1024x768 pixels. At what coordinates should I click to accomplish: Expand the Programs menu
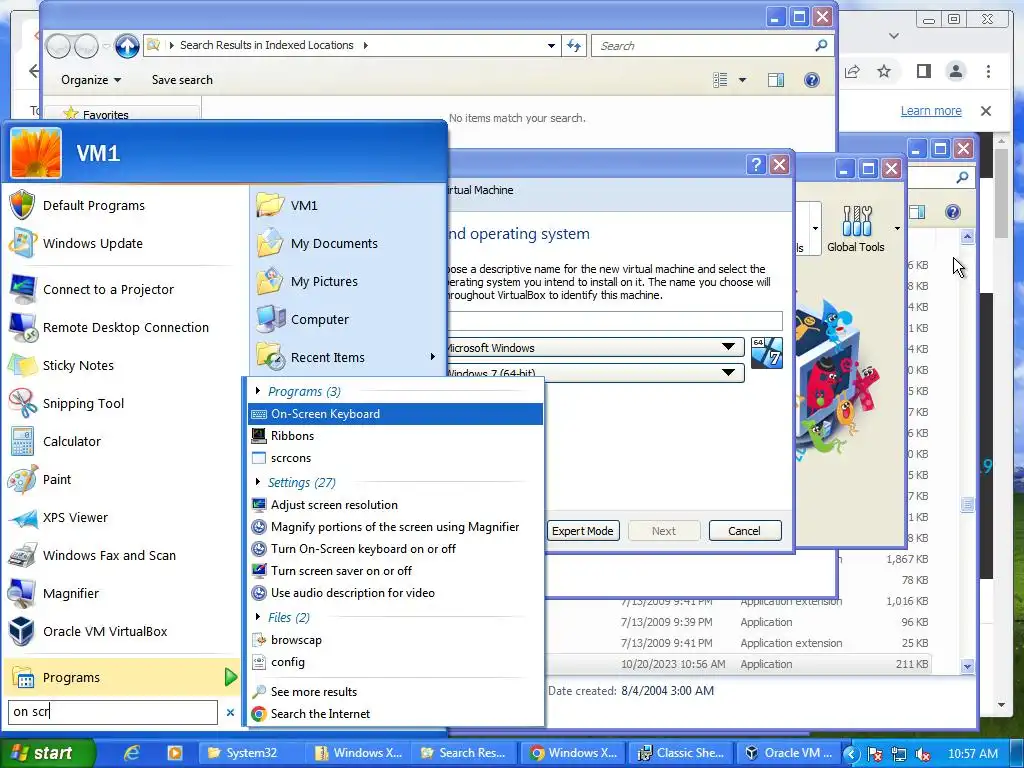pos(121,677)
